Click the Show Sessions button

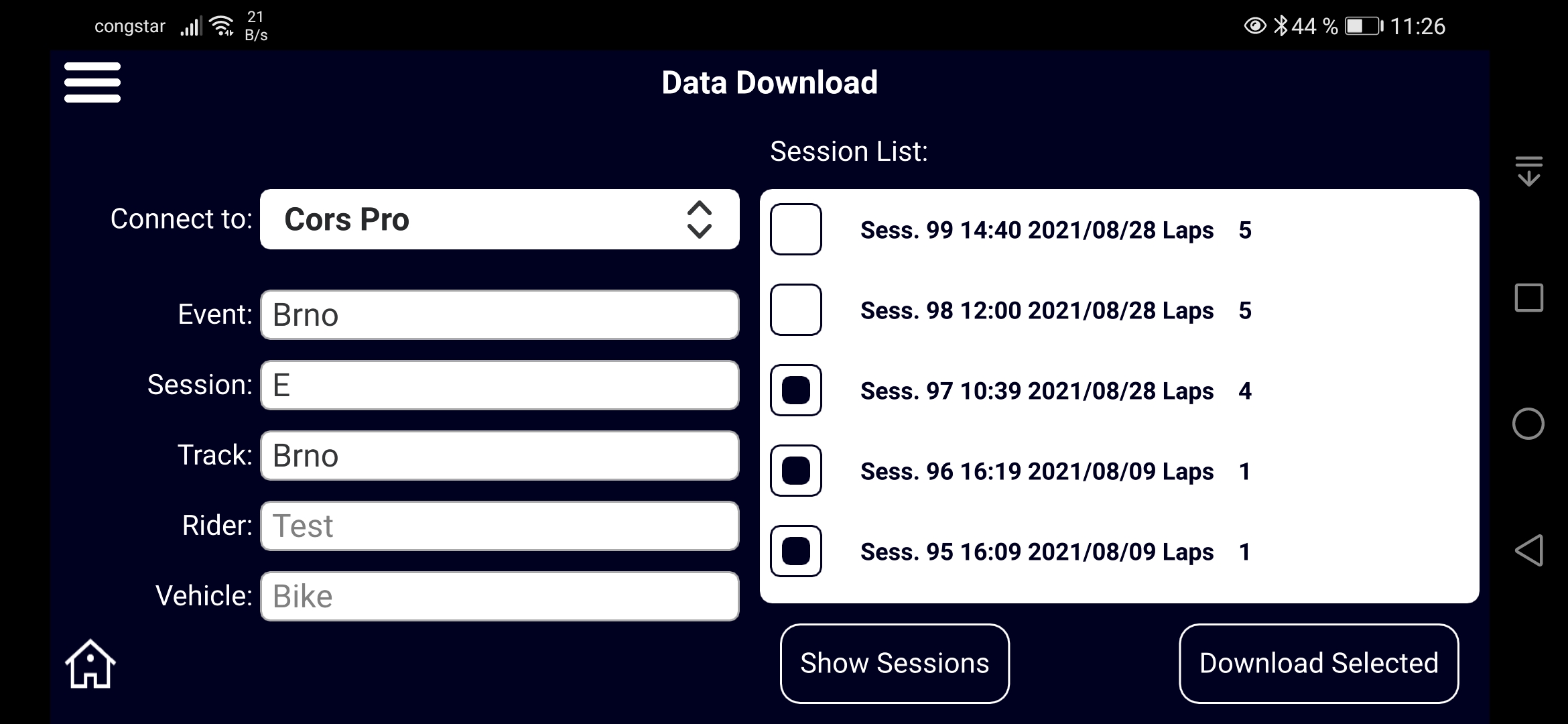click(895, 664)
